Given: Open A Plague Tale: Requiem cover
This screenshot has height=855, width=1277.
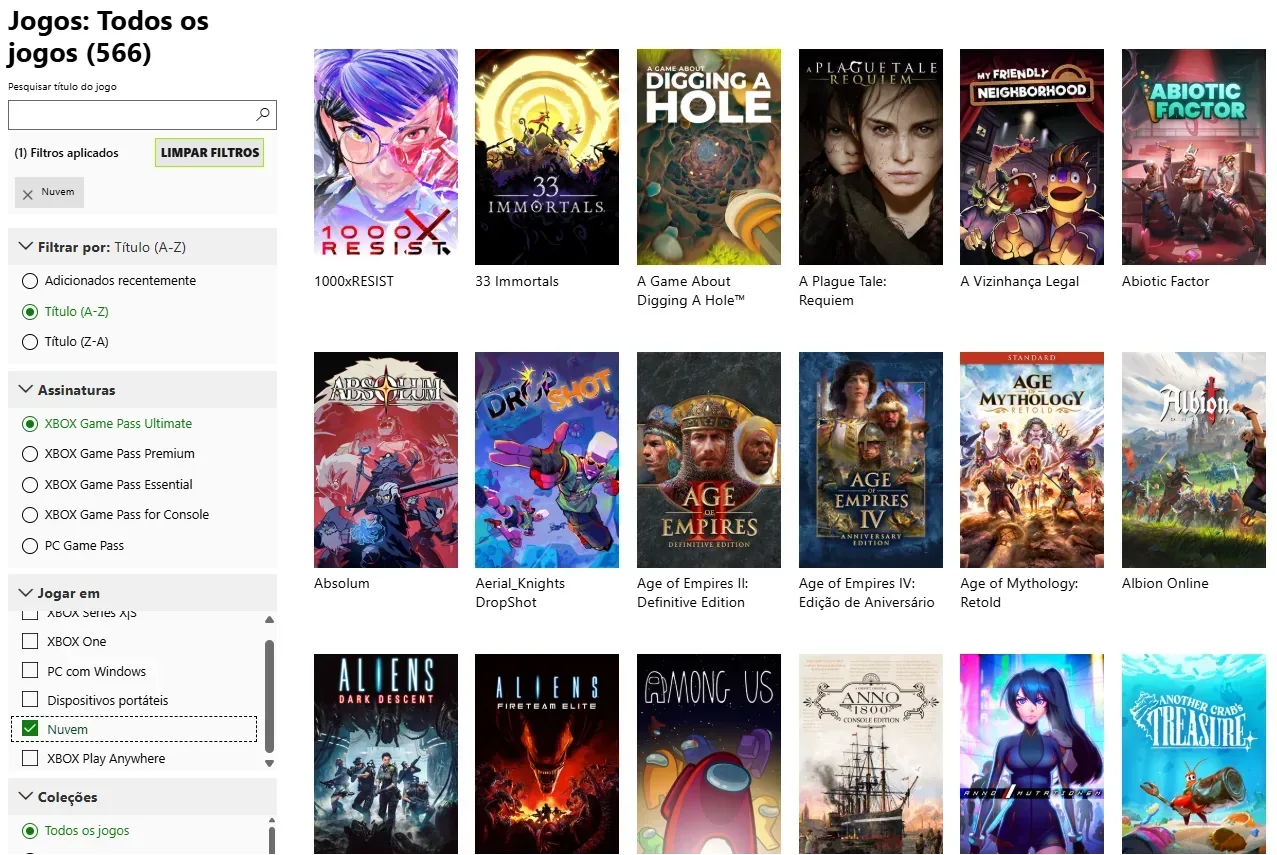Looking at the screenshot, I should 871,157.
